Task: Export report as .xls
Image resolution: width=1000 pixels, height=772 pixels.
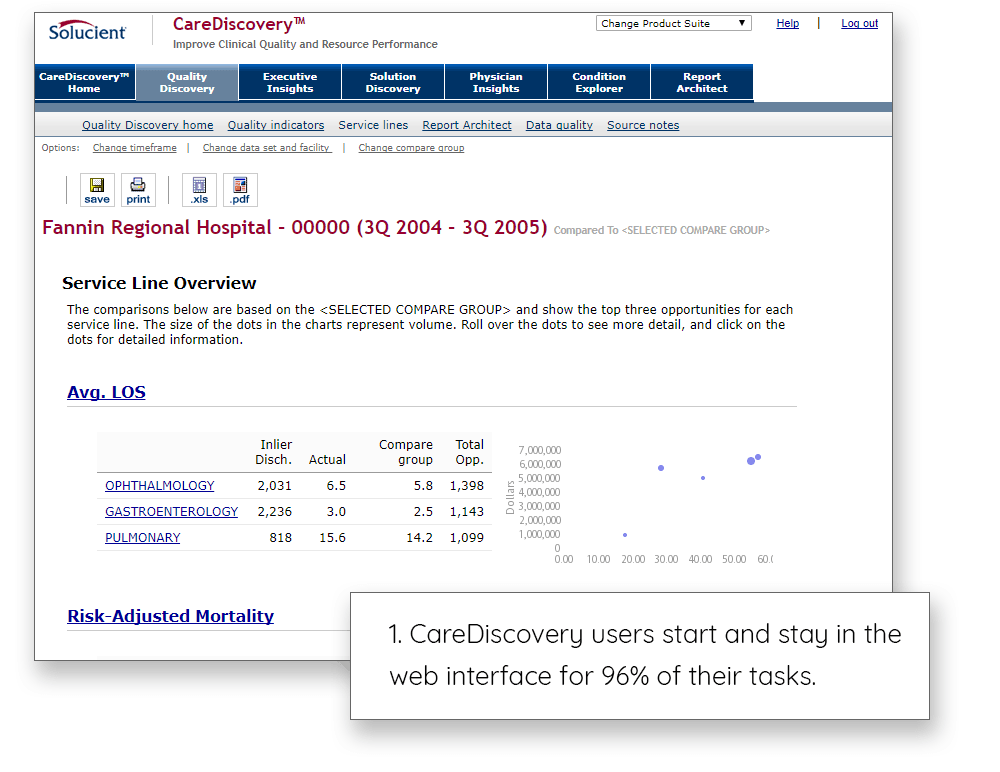Action: point(199,190)
